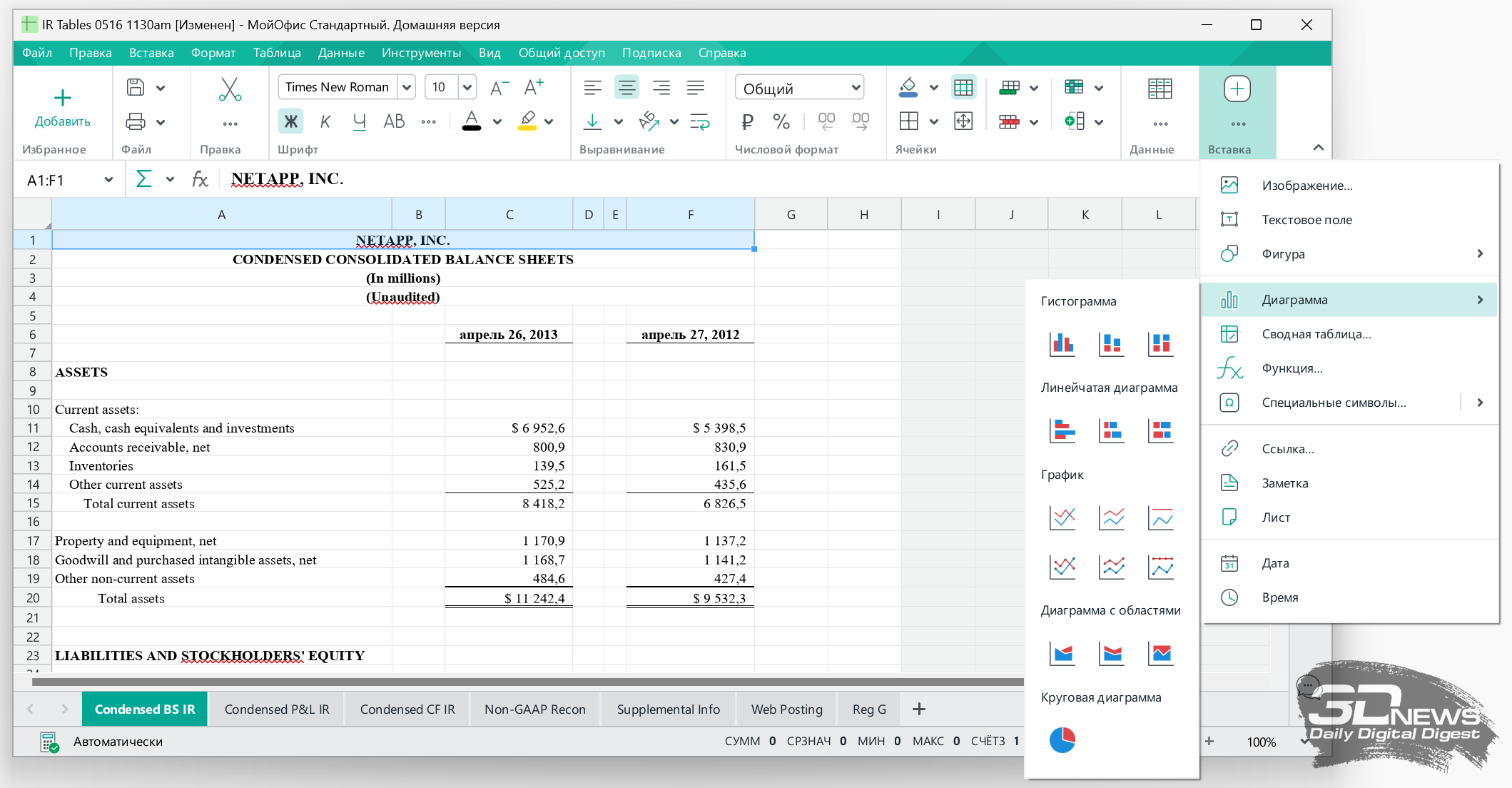Image resolution: width=1512 pixels, height=788 pixels.
Task: Choose Изображение... from insert menu
Action: [x=1349, y=186]
